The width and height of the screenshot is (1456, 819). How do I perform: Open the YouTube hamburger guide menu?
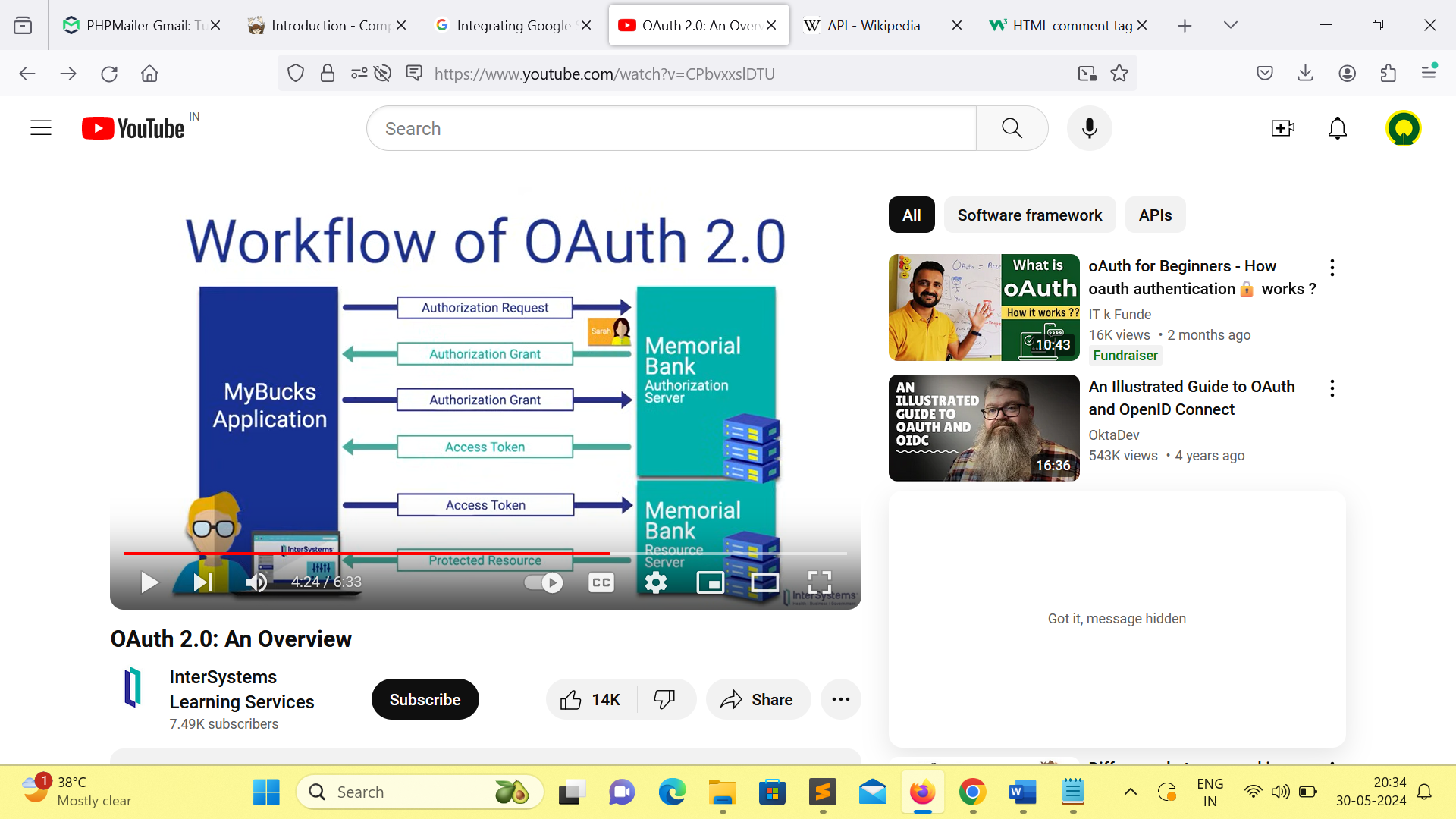[41, 128]
